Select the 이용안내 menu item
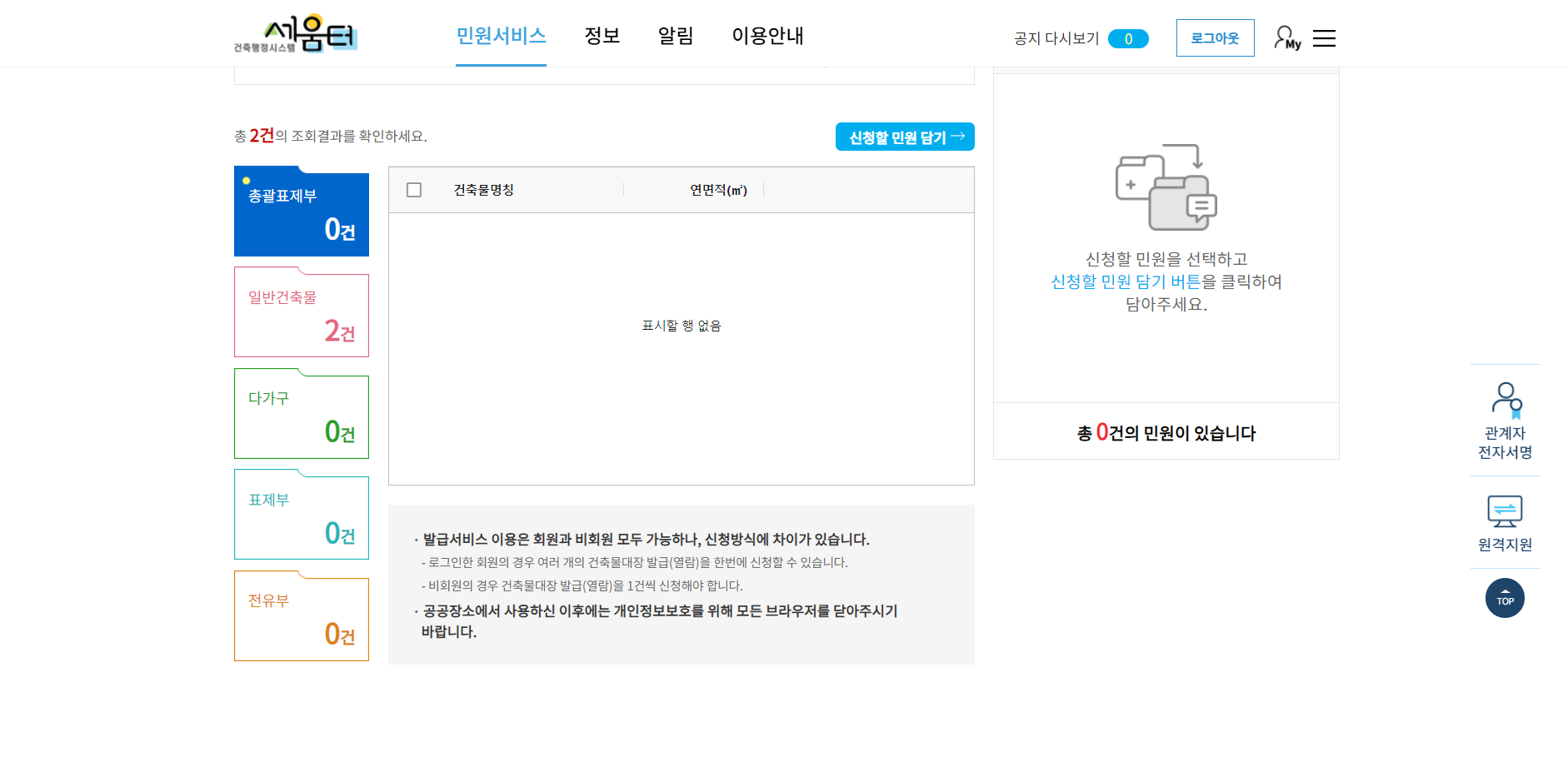 tap(767, 36)
